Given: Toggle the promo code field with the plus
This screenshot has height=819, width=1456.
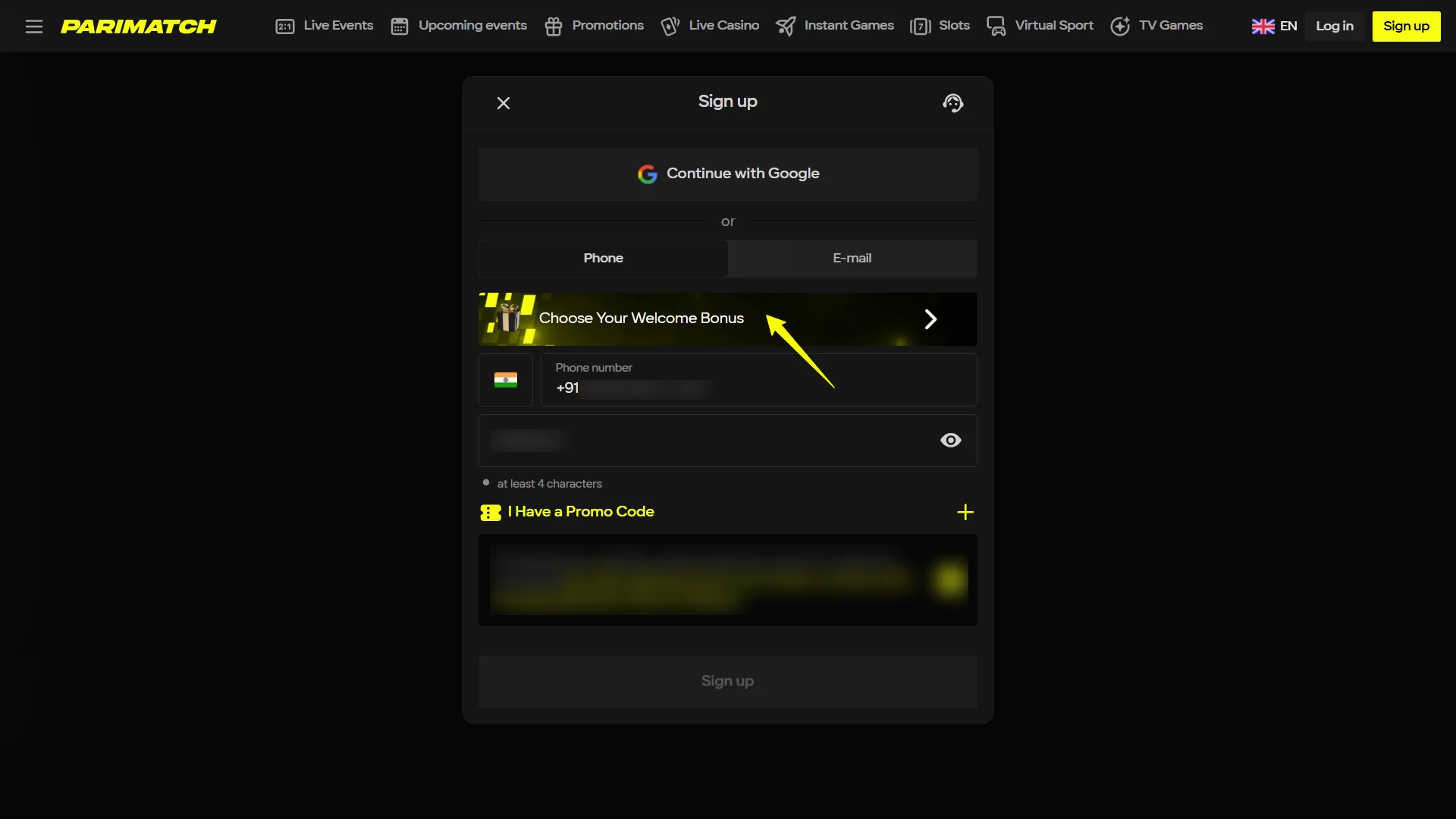Looking at the screenshot, I should click(965, 512).
